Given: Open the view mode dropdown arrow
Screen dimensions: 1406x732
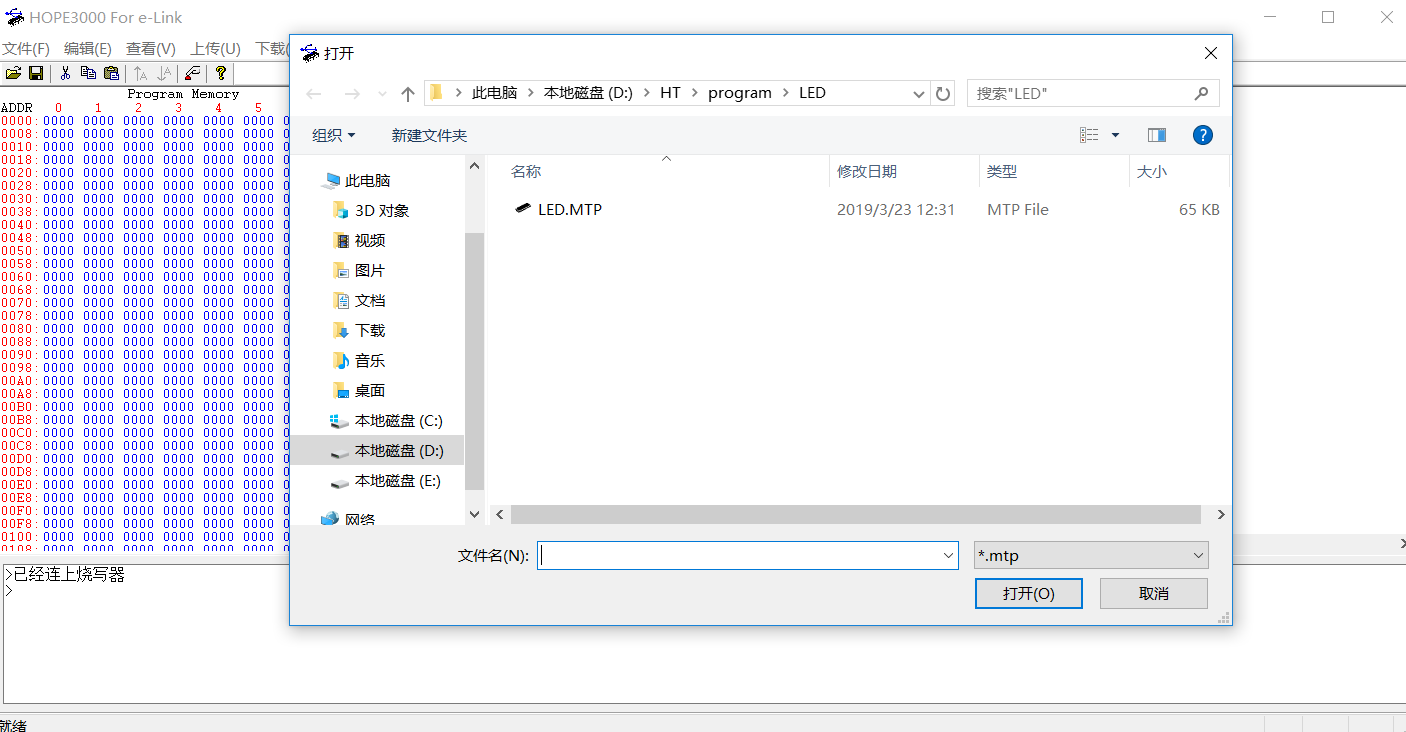Looking at the screenshot, I should pos(1114,134).
